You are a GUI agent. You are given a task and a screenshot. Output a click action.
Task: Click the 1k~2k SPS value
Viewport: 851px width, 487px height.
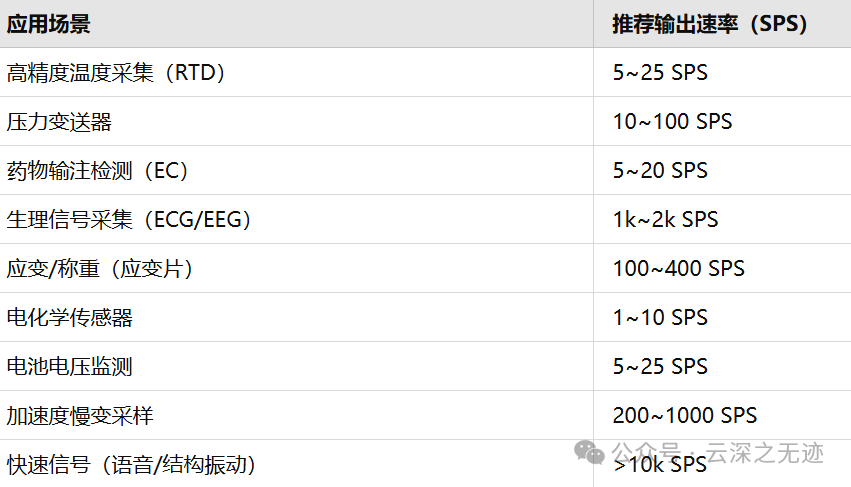click(665, 219)
